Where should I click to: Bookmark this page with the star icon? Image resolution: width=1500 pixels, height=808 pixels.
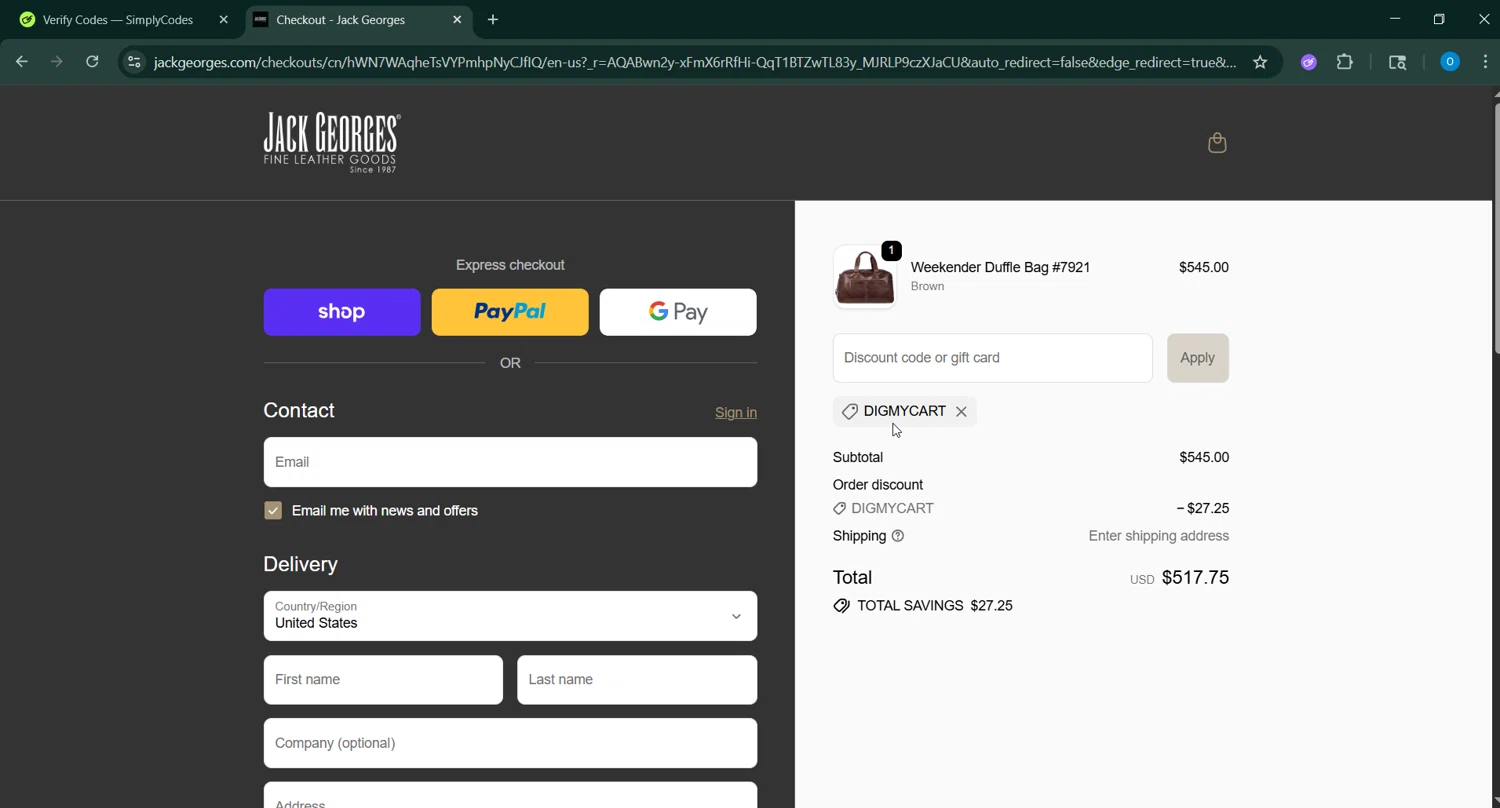pyautogui.click(x=1260, y=62)
